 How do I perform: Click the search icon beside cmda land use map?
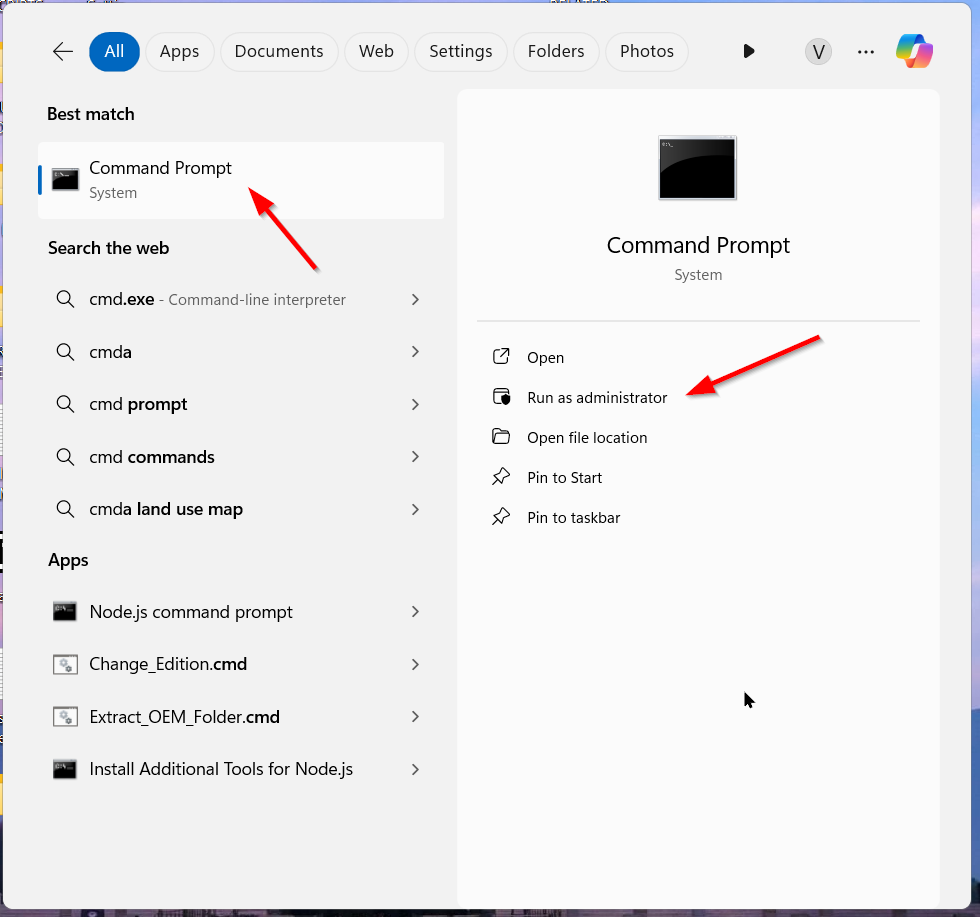(65, 509)
